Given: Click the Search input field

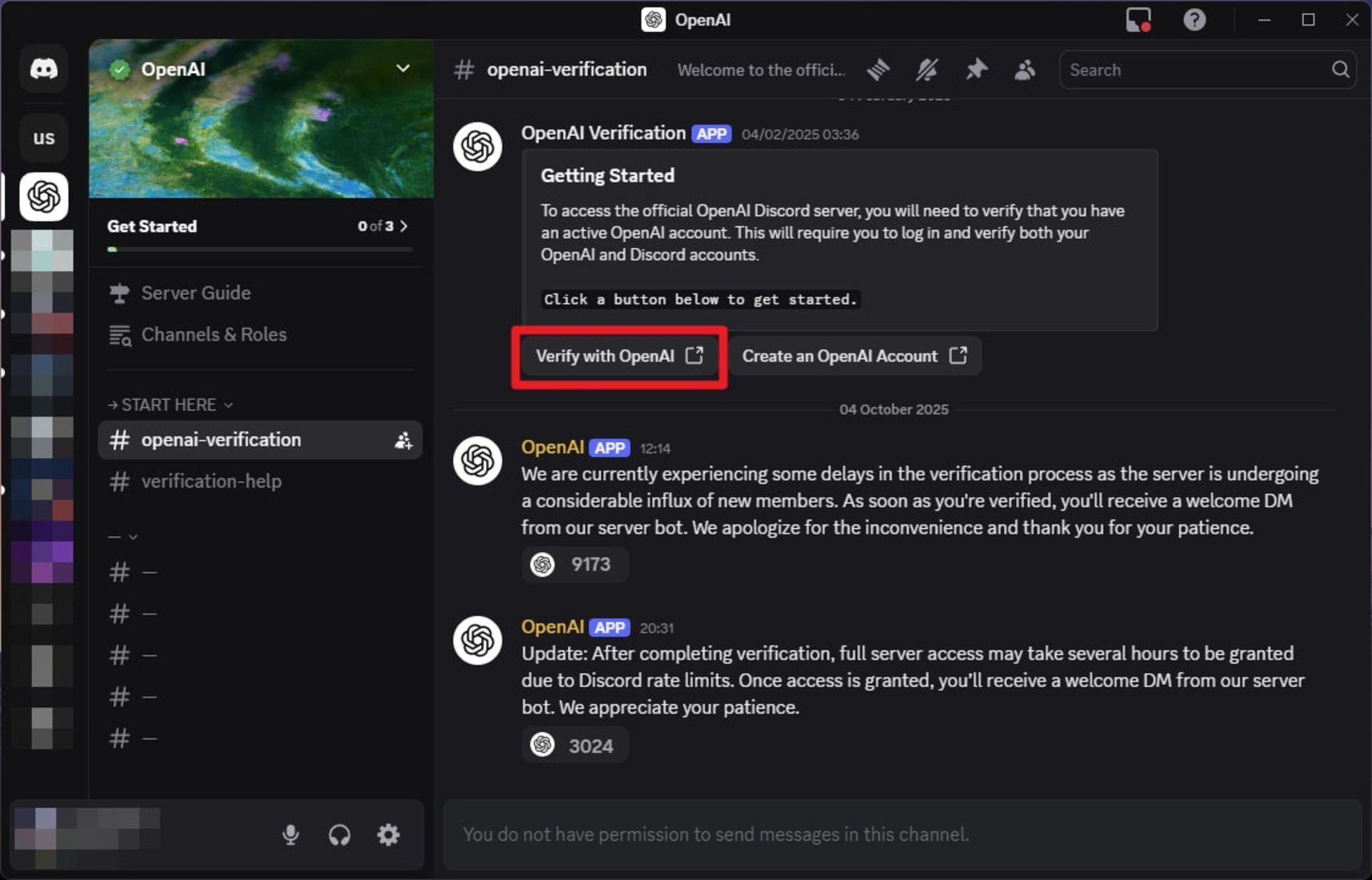Looking at the screenshot, I should pyautogui.click(x=1197, y=70).
